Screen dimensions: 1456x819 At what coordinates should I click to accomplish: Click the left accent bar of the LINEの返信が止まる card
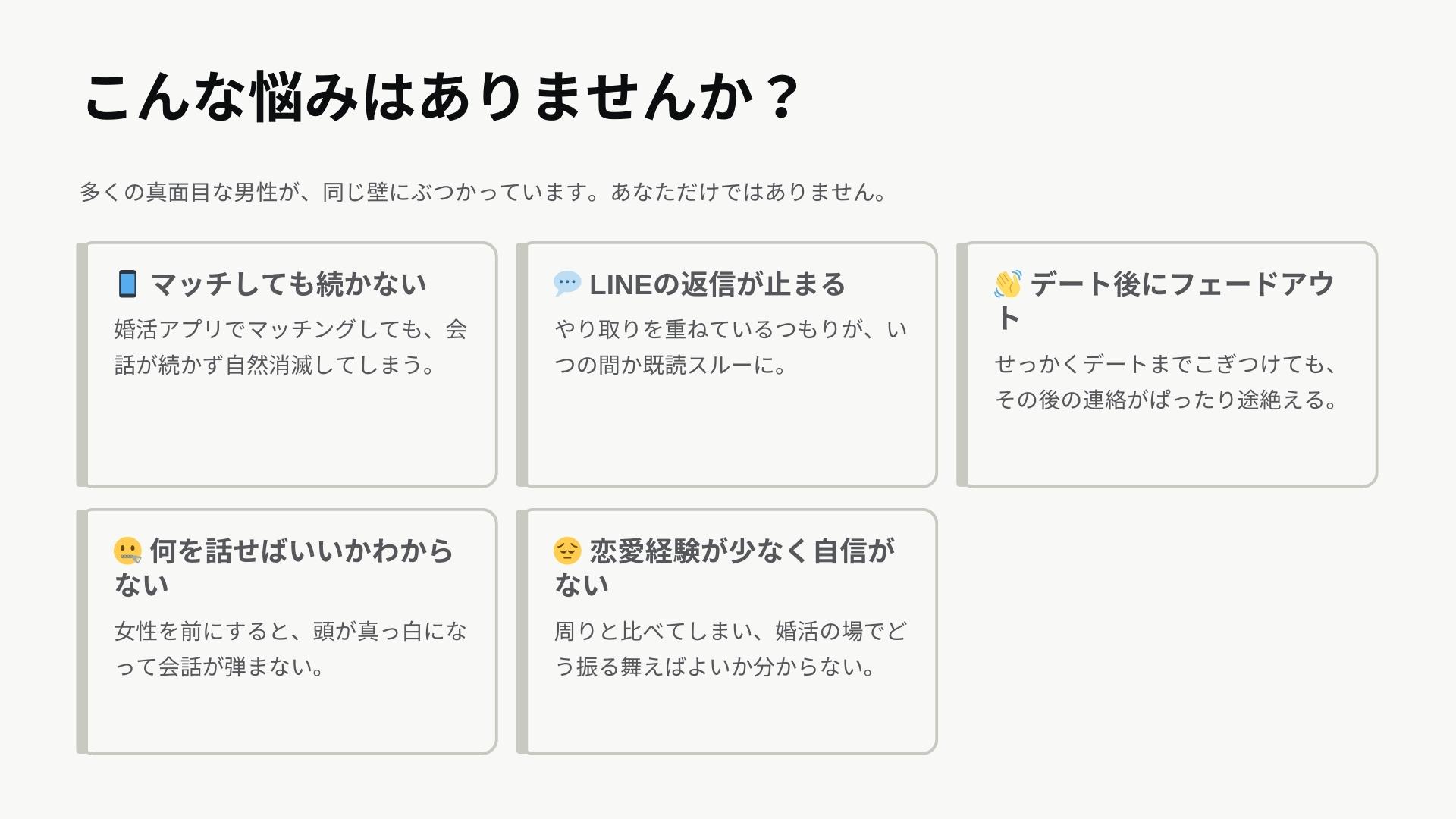(x=522, y=365)
